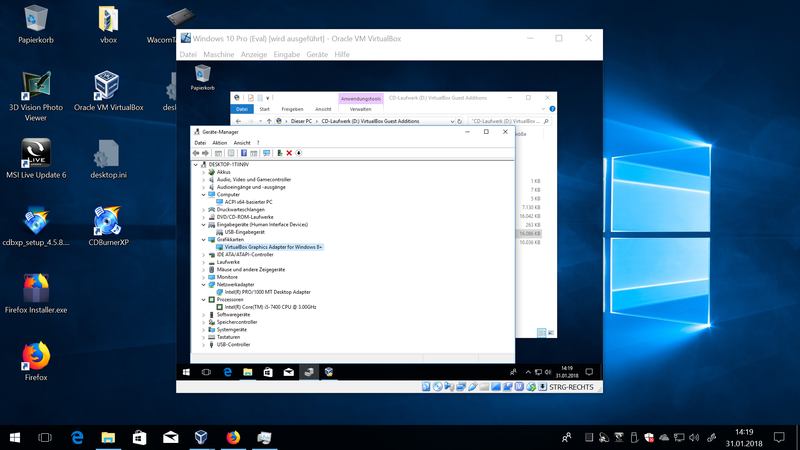Switch to the Freigeben tab in Explorer ribbon

click(292, 109)
